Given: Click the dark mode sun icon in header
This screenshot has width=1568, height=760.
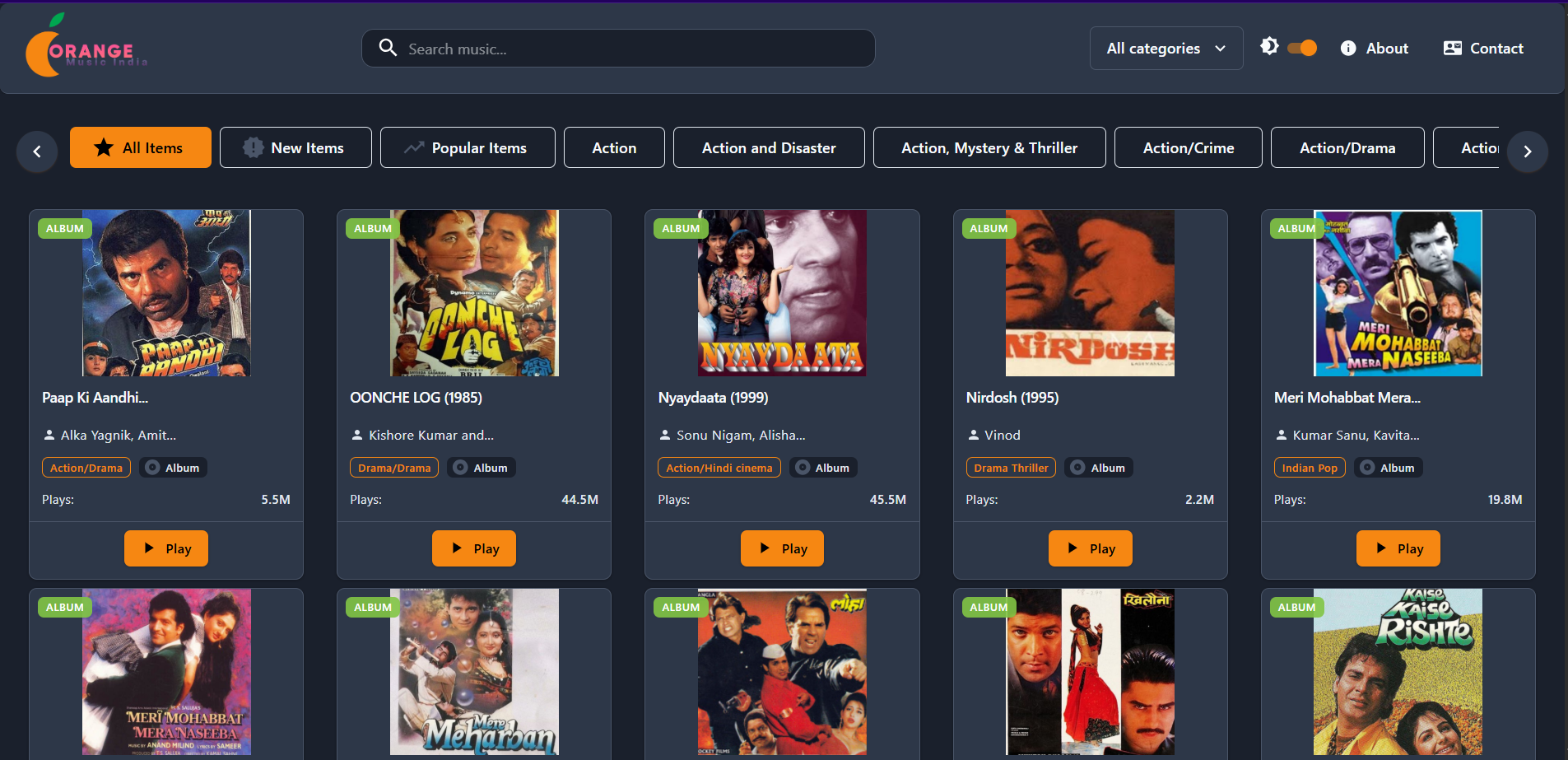Looking at the screenshot, I should [x=1268, y=47].
